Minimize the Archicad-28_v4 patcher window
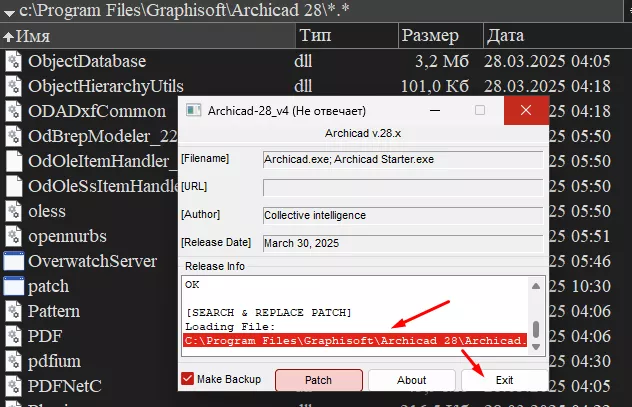Image resolution: width=632 pixels, height=407 pixels. click(x=435, y=110)
